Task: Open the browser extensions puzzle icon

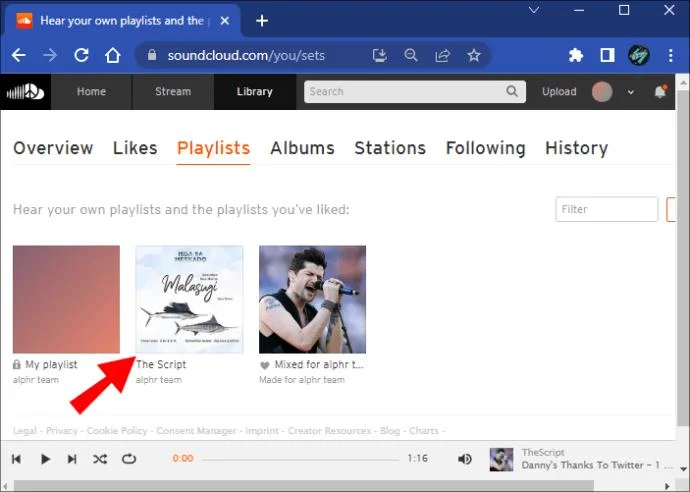Action: point(576,55)
